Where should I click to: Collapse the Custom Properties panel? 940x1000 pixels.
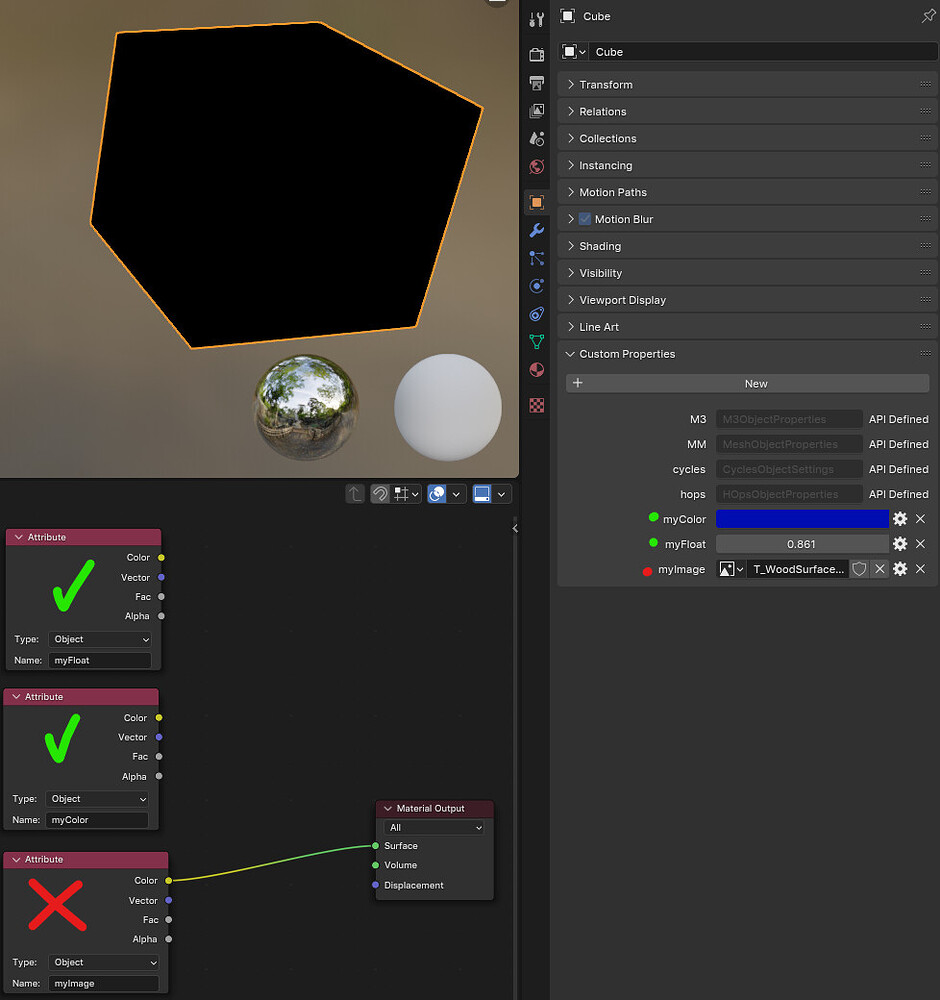pyautogui.click(x=747, y=354)
